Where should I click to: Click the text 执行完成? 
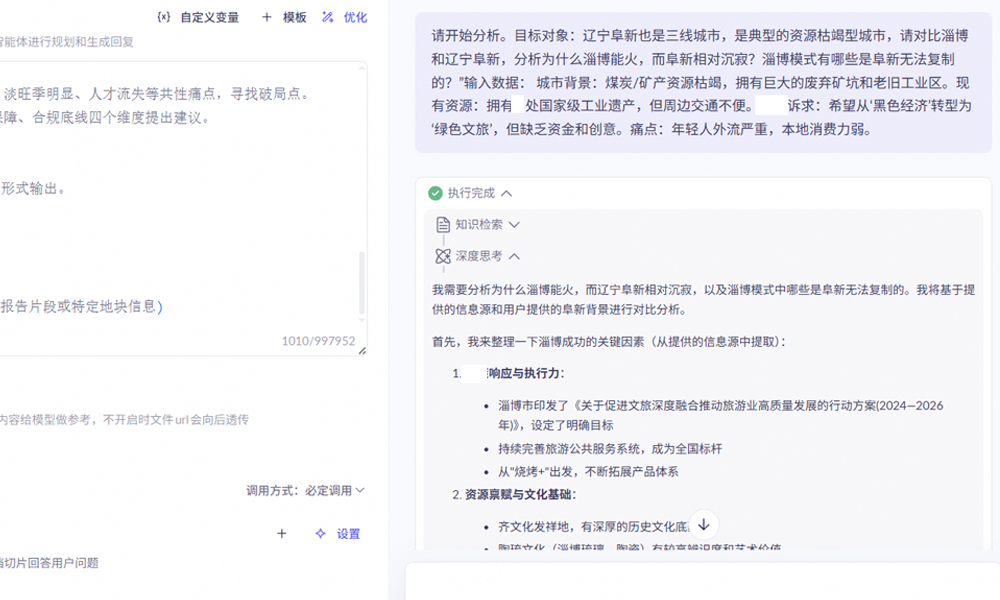[x=471, y=193]
